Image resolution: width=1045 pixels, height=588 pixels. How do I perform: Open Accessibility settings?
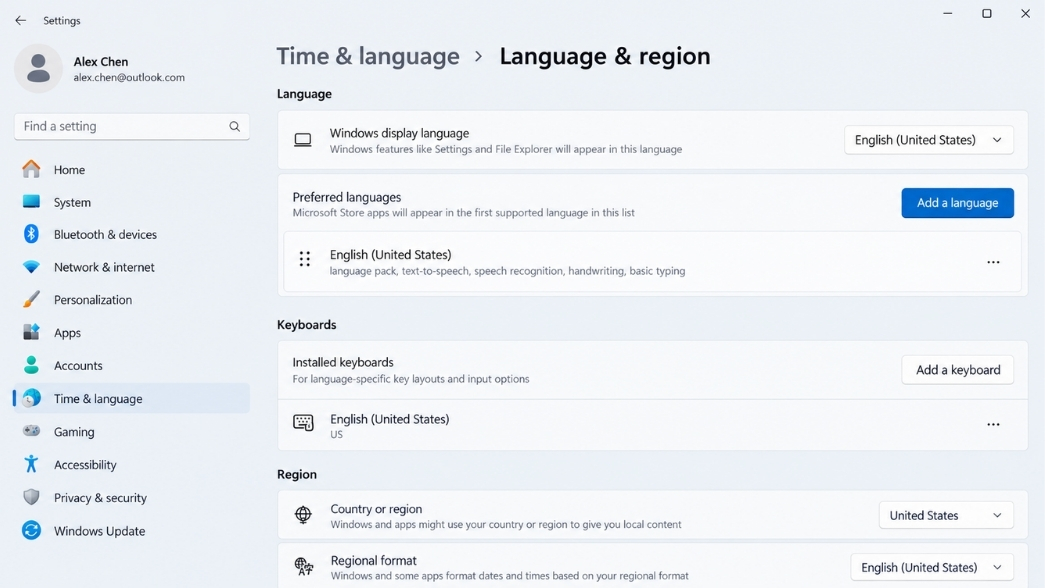coord(131,465)
